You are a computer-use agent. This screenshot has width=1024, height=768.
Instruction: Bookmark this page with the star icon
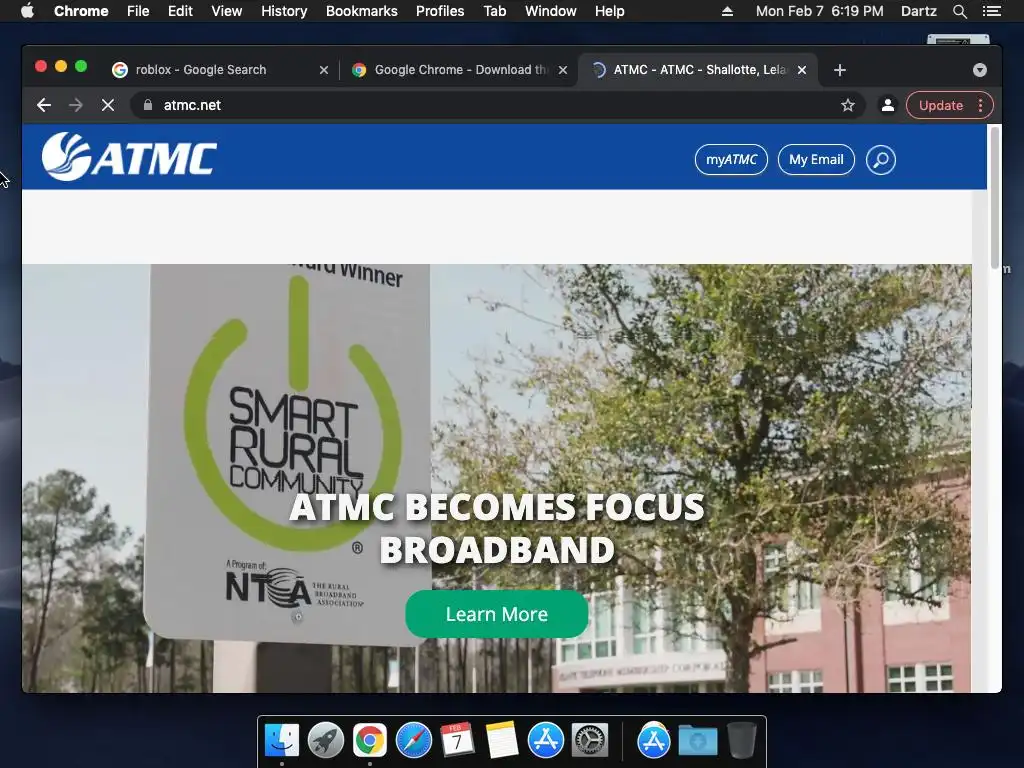pos(848,105)
